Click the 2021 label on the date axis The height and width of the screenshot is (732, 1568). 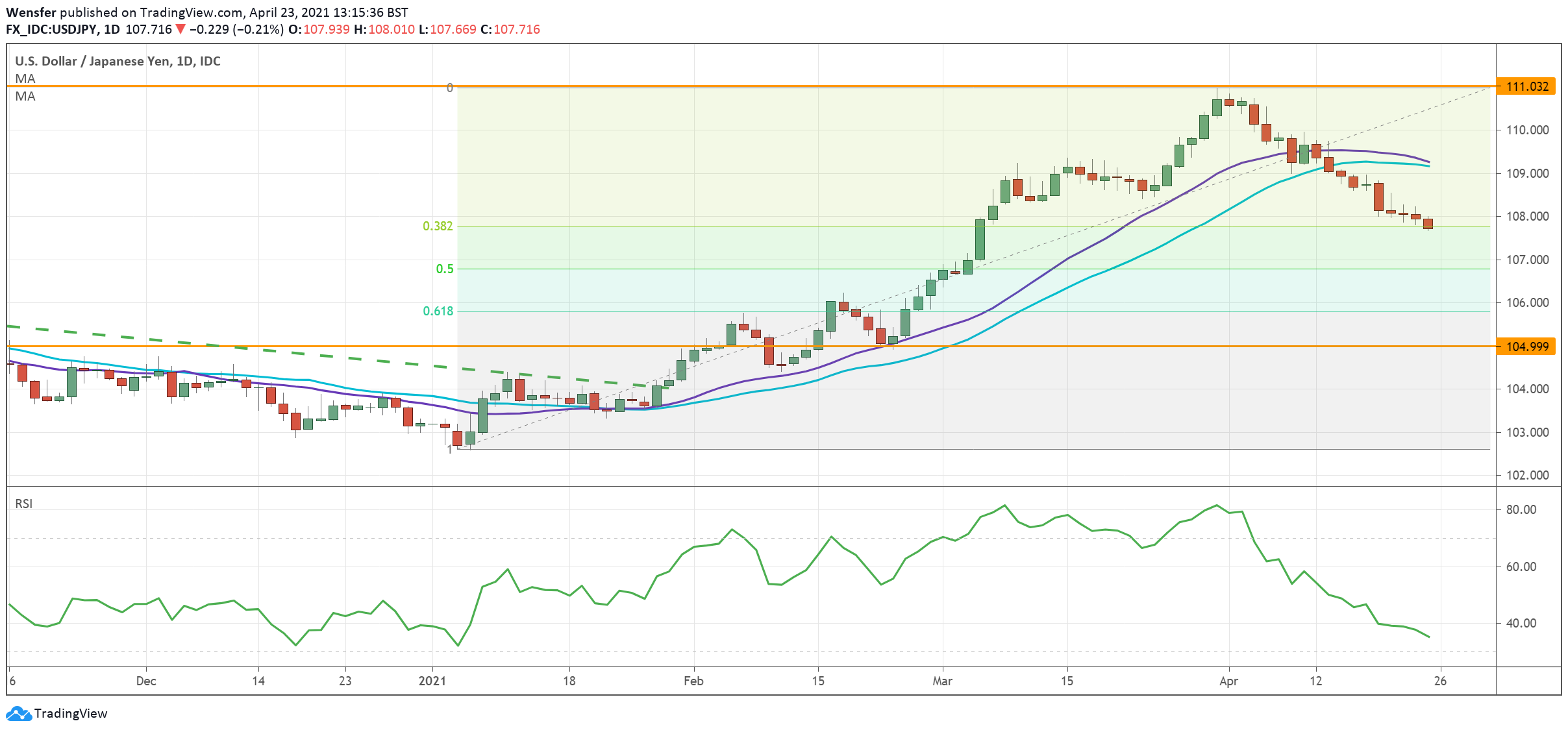[x=432, y=681]
